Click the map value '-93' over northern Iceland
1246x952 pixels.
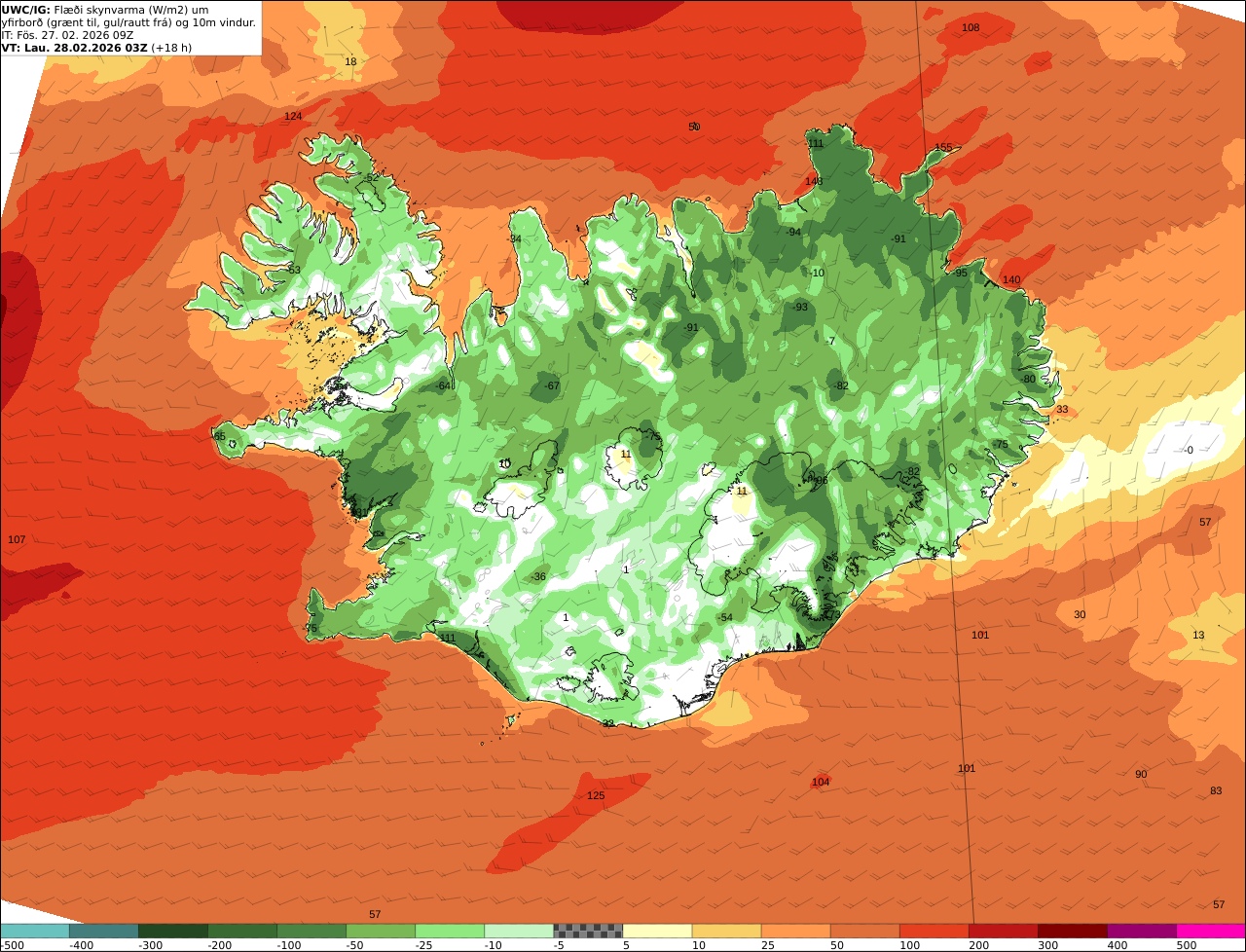800,308
